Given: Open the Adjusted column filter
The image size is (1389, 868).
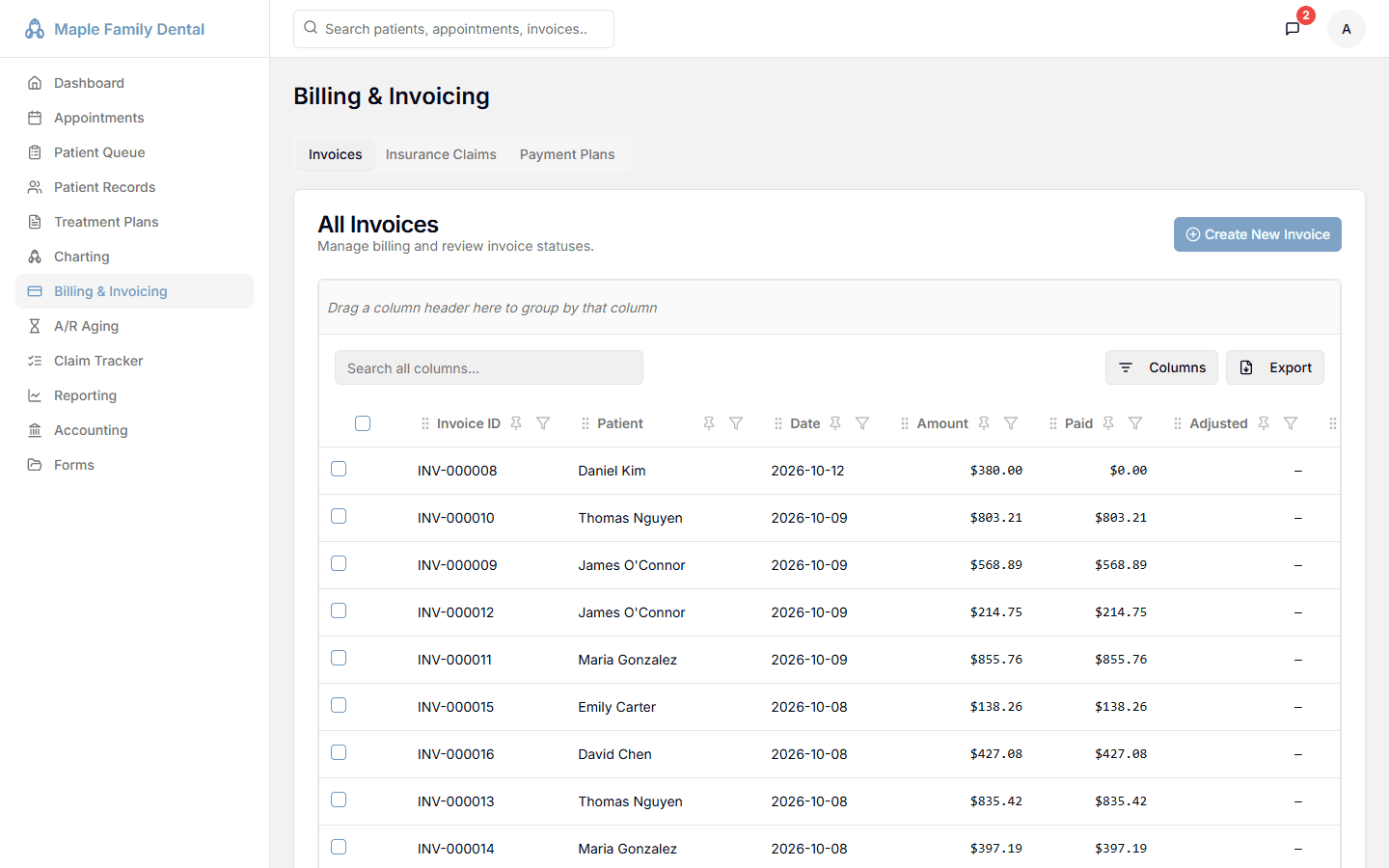Looking at the screenshot, I should pyautogui.click(x=1291, y=423).
